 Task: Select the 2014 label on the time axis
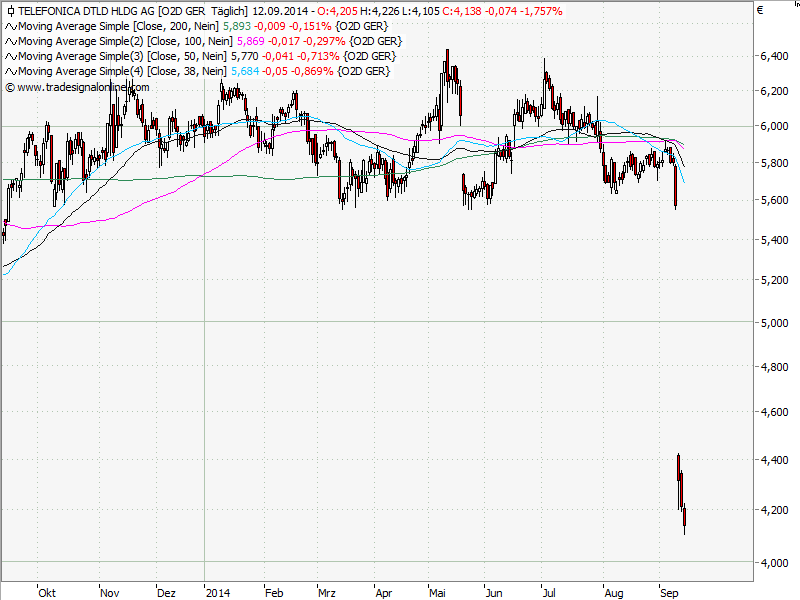[x=216, y=593]
